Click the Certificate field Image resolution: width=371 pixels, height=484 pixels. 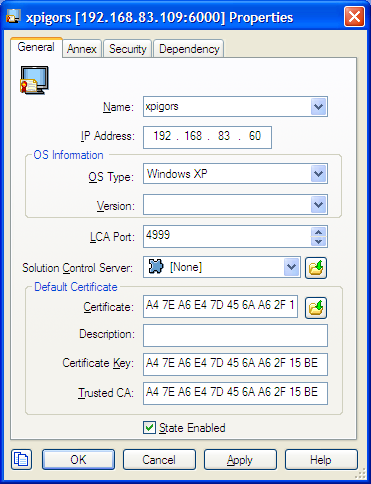pos(220,306)
